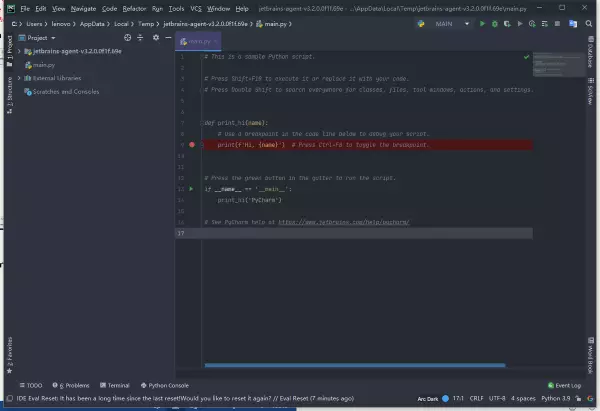Image resolution: width=600 pixels, height=411 pixels.
Task: Expand the jetbrains-agent-v3.2.0 project folder
Action: point(19,51)
